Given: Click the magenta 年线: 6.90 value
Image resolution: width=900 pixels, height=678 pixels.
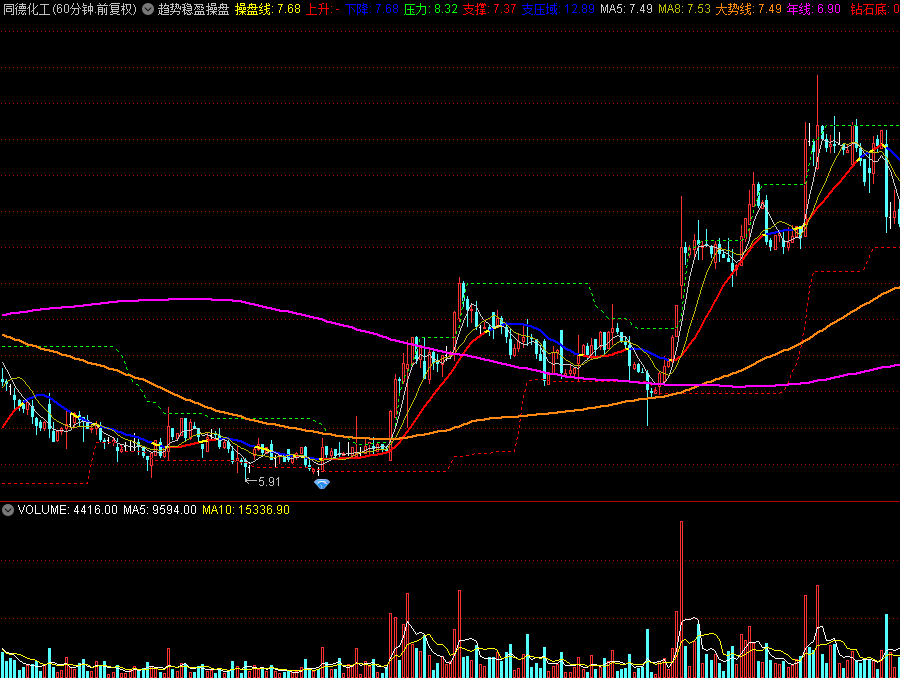Looking at the screenshot, I should click(x=814, y=9).
